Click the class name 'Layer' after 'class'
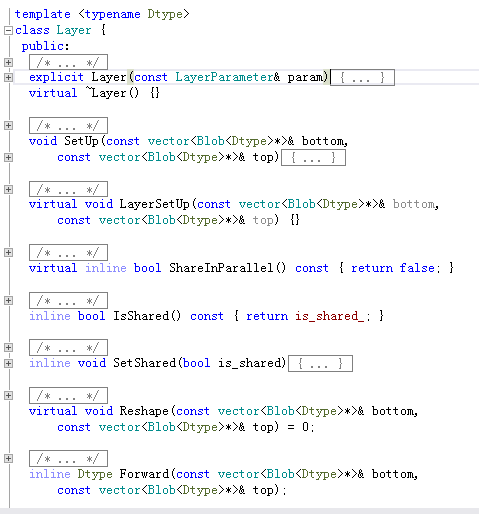 (74, 30)
